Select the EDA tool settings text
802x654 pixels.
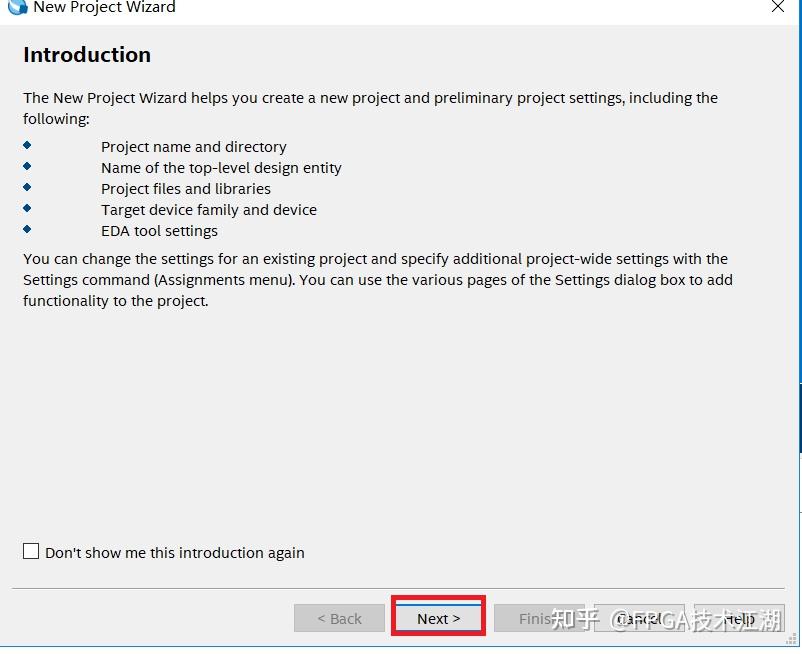pyautogui.click(x=159, y=231)
